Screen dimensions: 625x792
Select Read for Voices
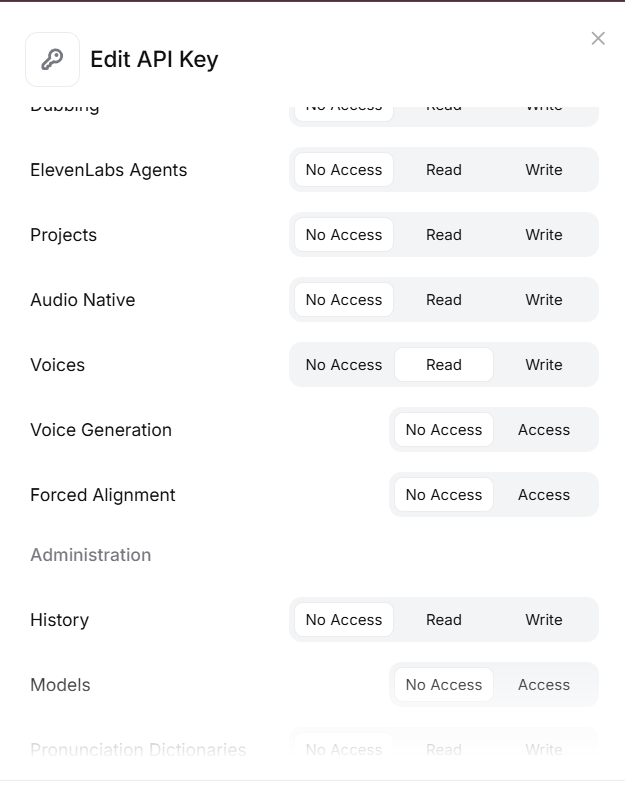pos(444,365)
